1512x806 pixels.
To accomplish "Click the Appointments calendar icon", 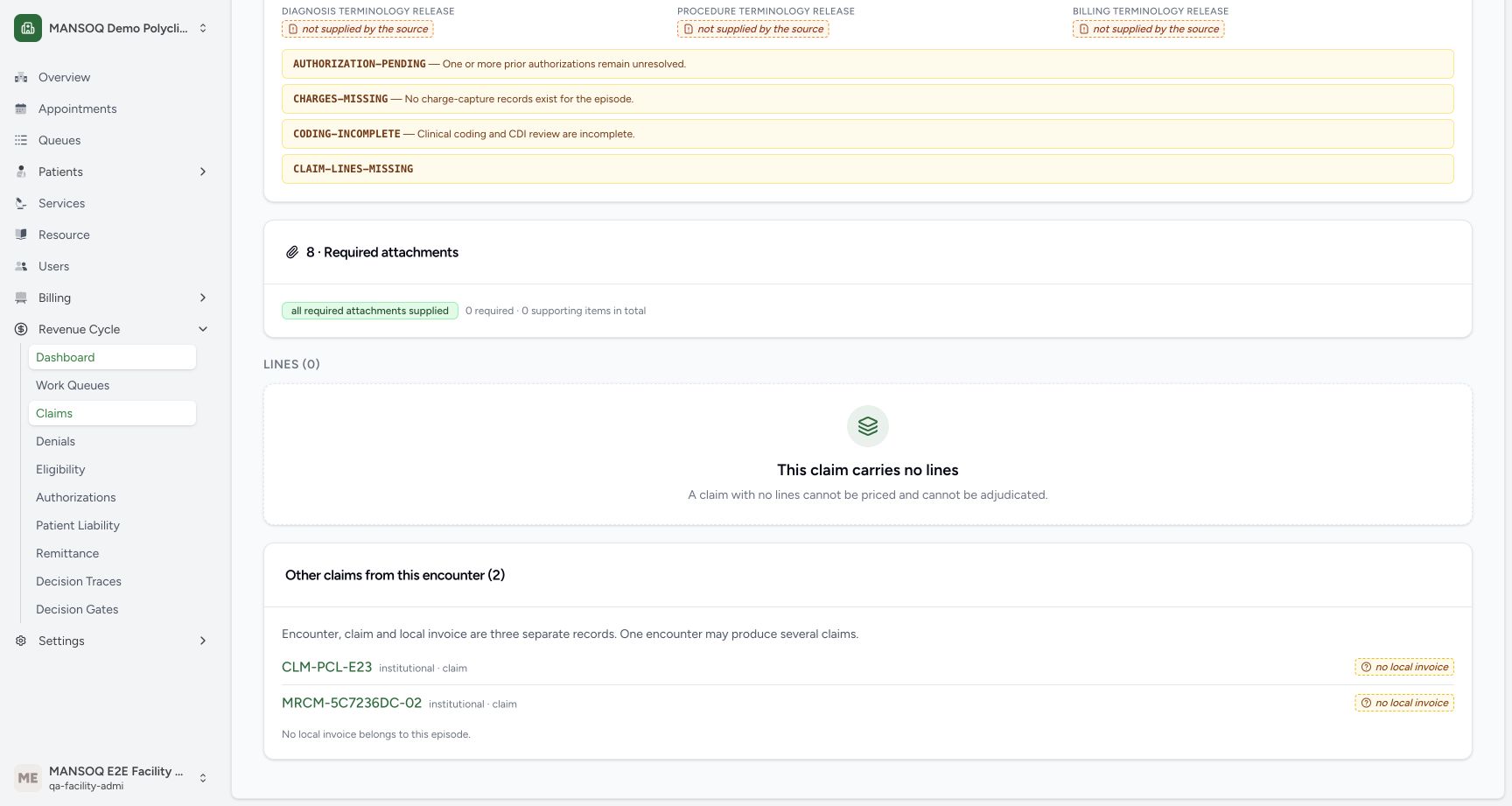I will point(21,109).
